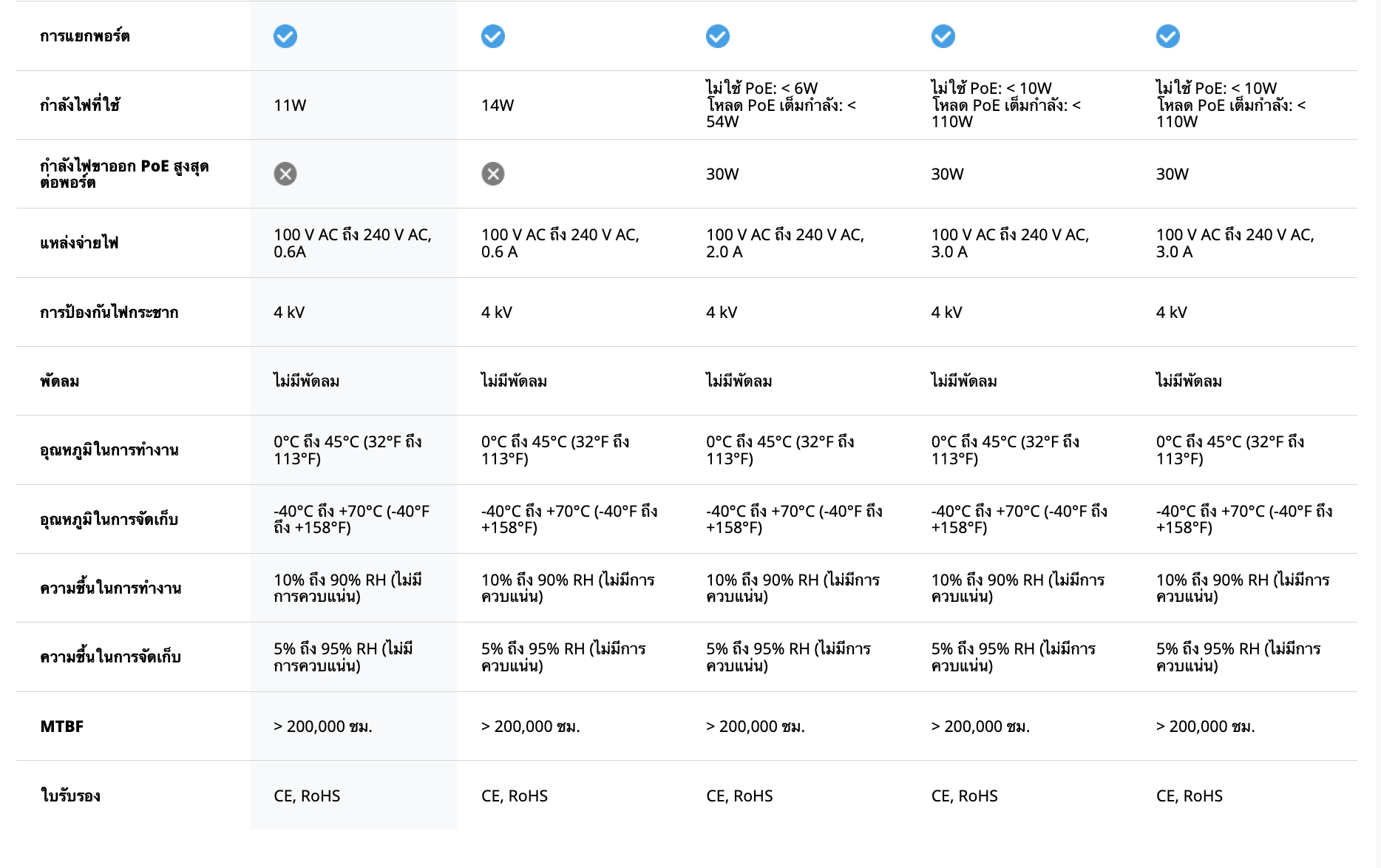The image size is (1381, 868).
Task: Click the อุณหภูมิในการทำงาน row label
Action: pos(109,450)
